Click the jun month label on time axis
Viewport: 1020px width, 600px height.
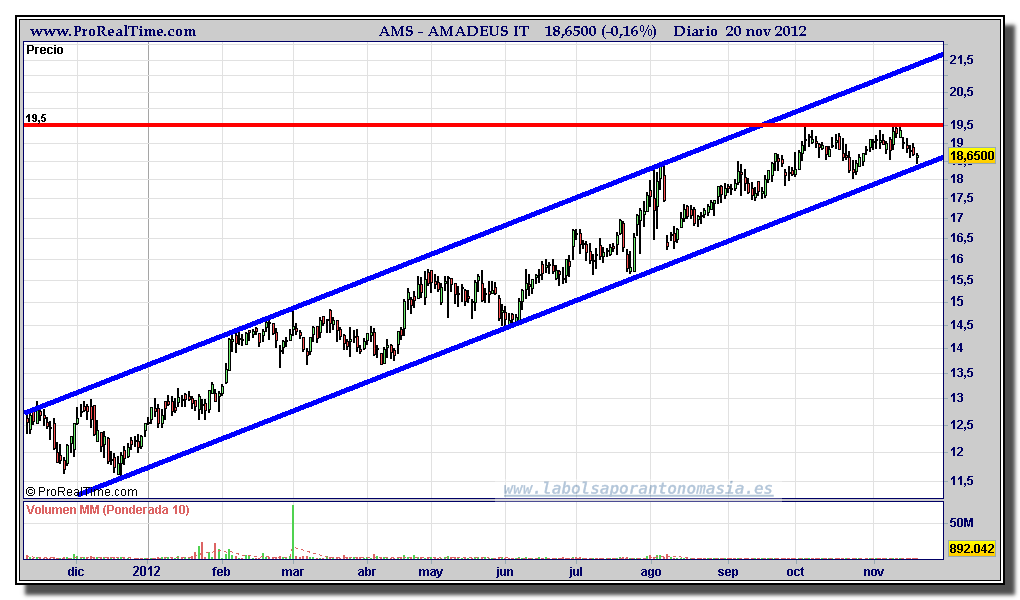pos(505,572)
